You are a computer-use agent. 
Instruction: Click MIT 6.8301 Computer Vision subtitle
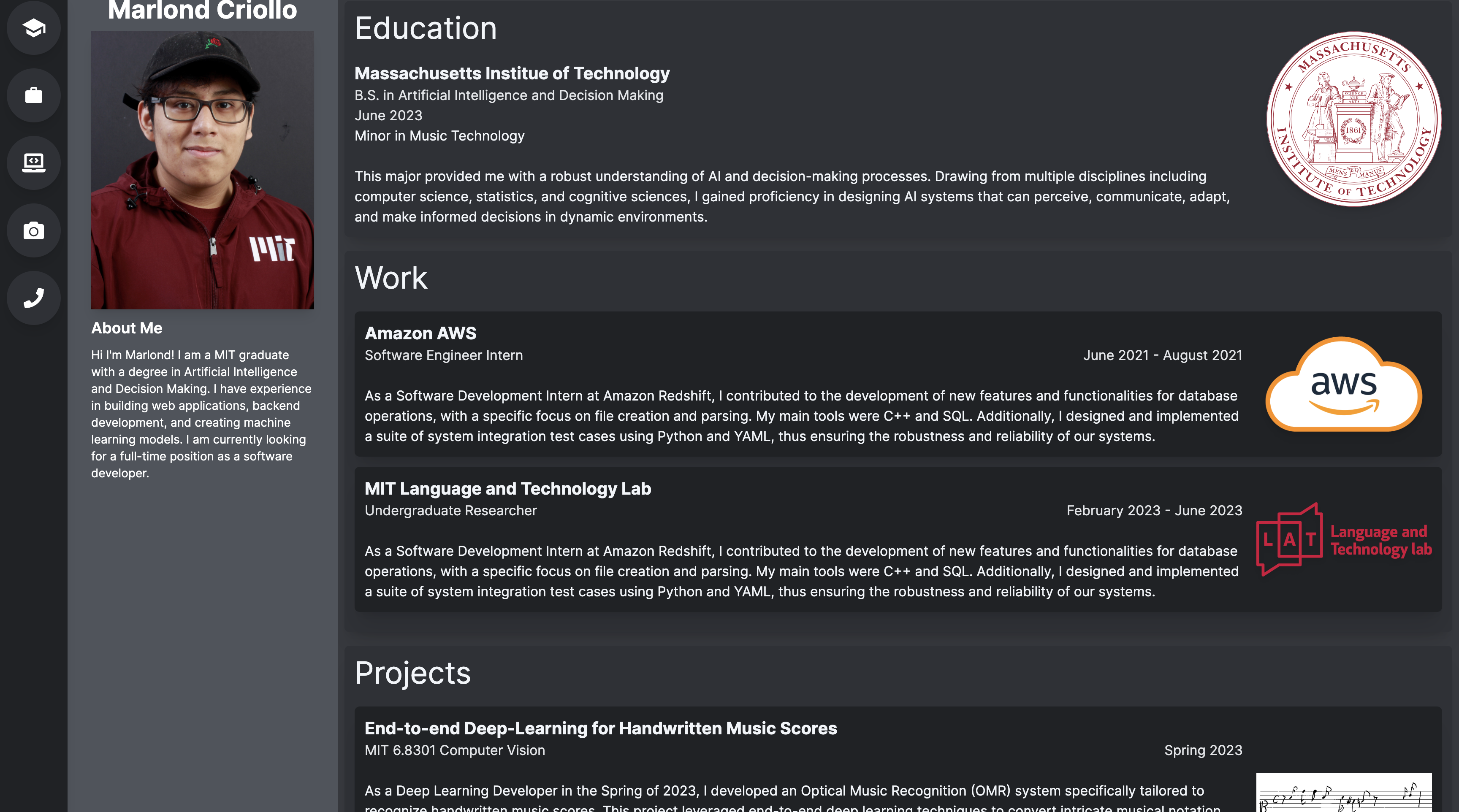pyautogui.click(x=455, y=750)
